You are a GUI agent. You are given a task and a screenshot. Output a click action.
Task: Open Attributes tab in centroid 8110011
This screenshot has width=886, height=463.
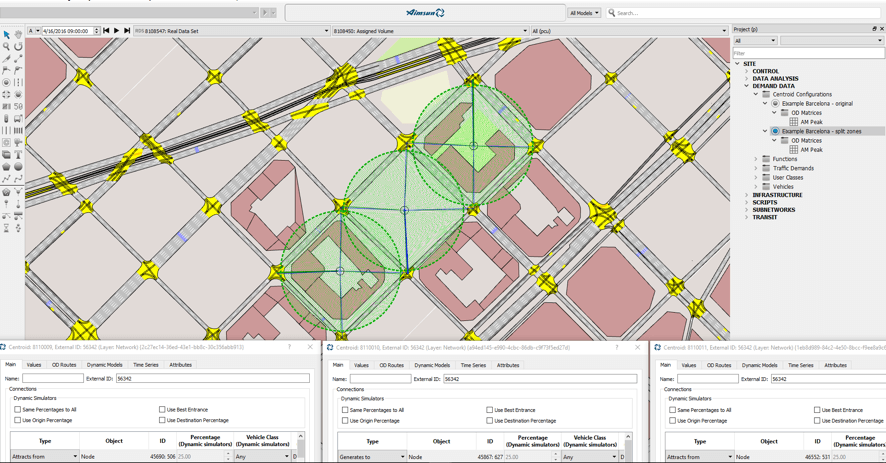click(835, 365)
